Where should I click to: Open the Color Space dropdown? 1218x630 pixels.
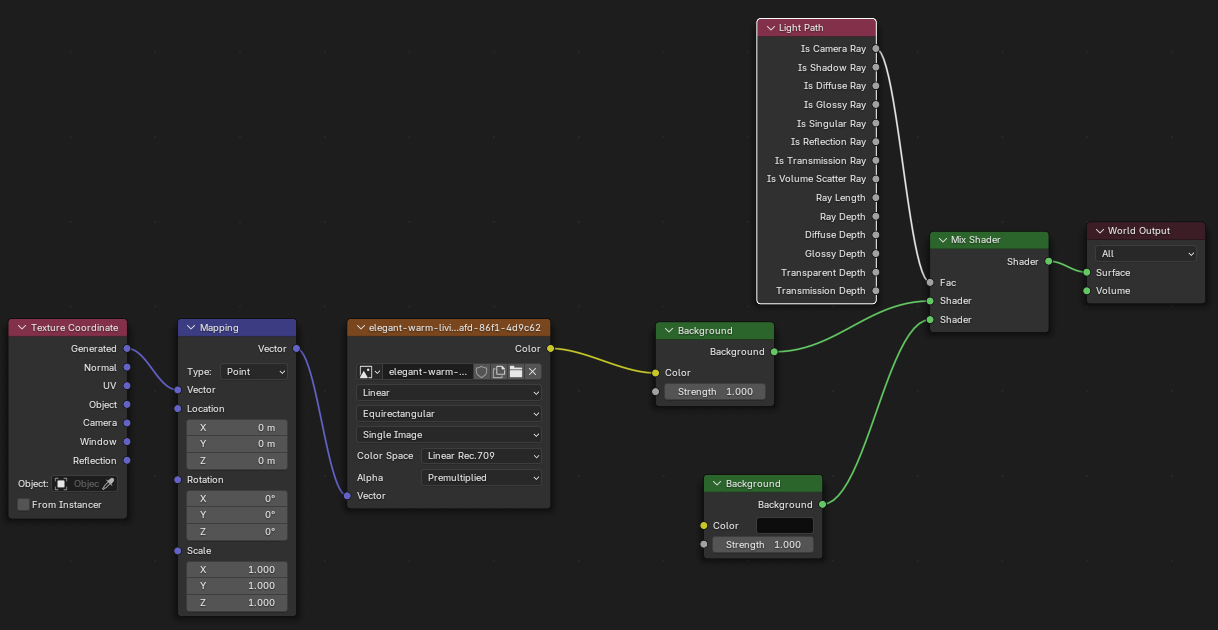pos(482,456)
